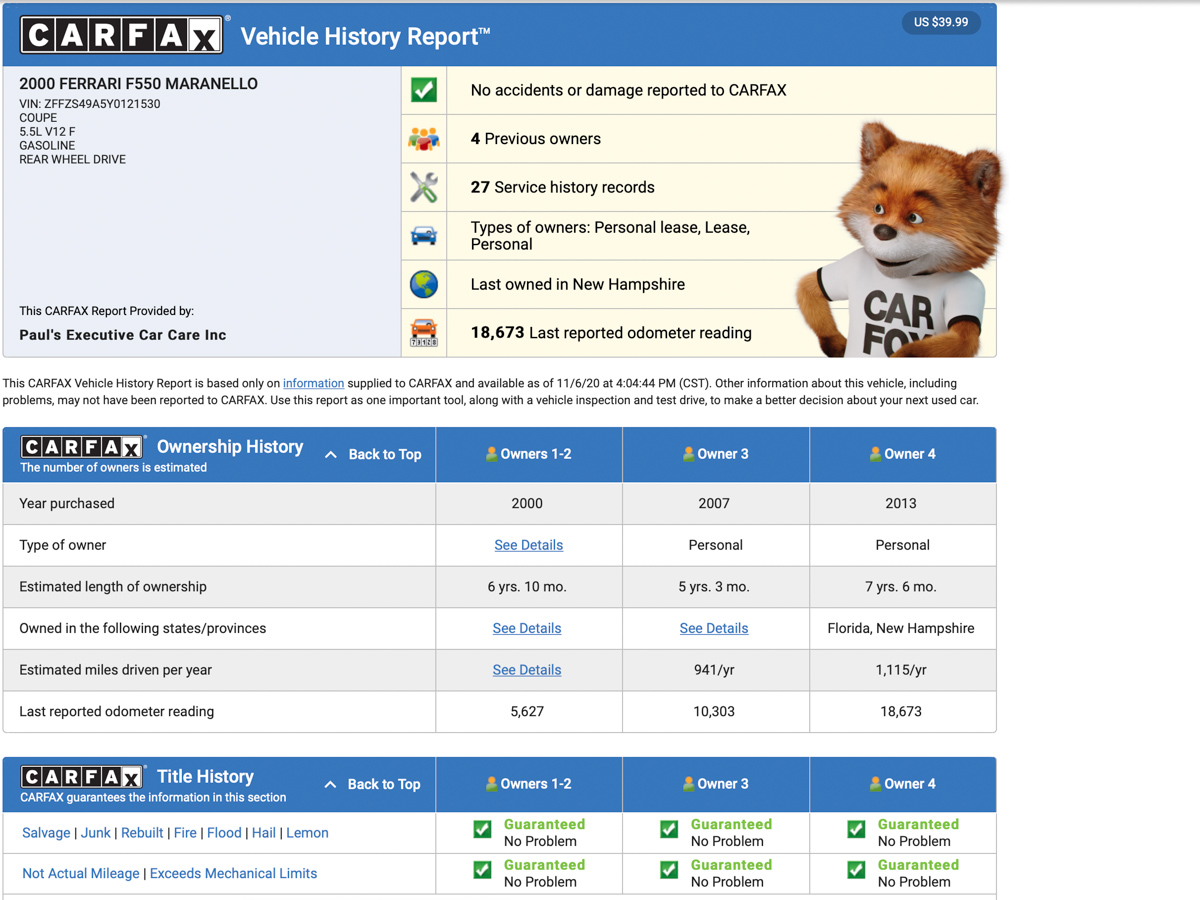
Task: Click the Car Fox mascot image
Action: click(900, 240)
